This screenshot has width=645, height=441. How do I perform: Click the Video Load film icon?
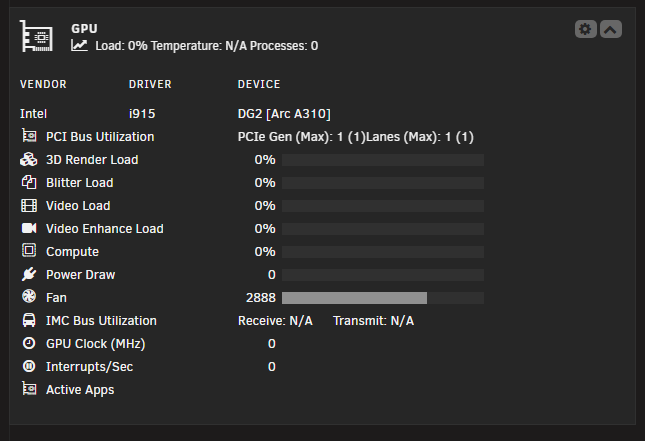click(29, 205)
